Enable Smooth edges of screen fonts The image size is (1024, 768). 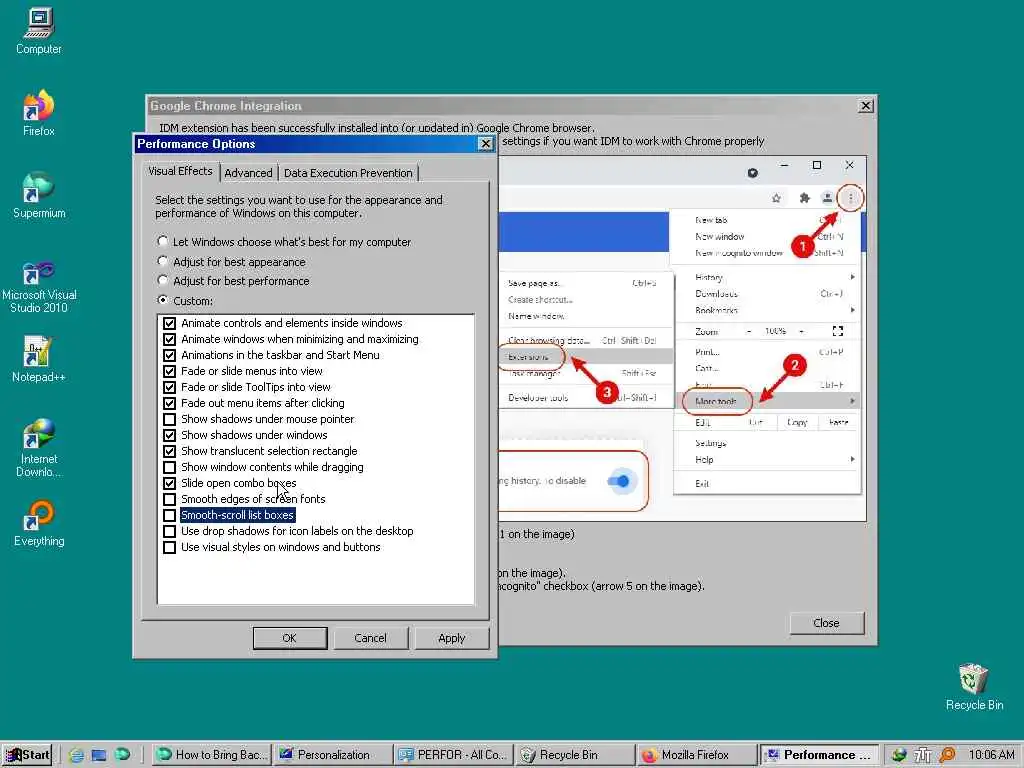click(x=170, y=499)
